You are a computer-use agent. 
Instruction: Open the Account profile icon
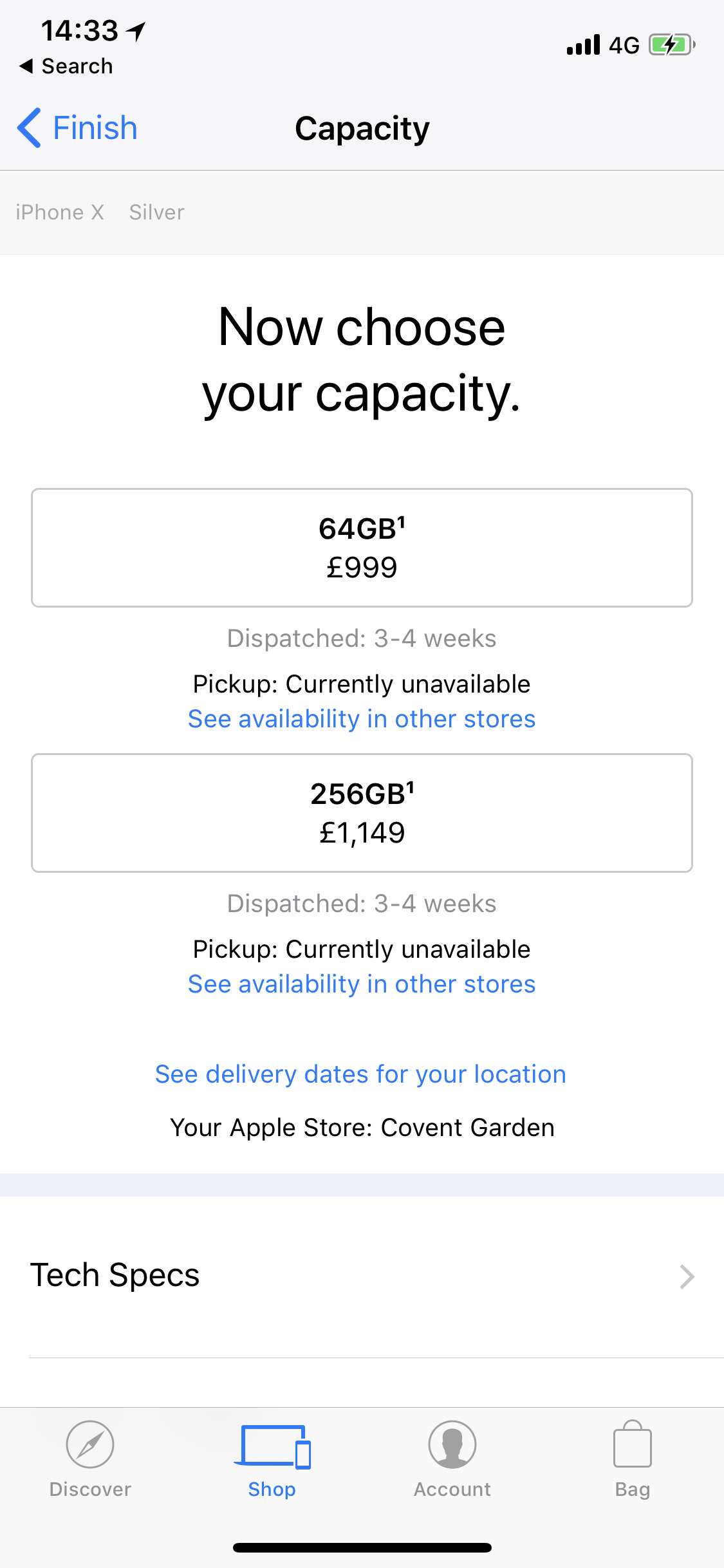pyautogui.click(x=452, y=1444)
